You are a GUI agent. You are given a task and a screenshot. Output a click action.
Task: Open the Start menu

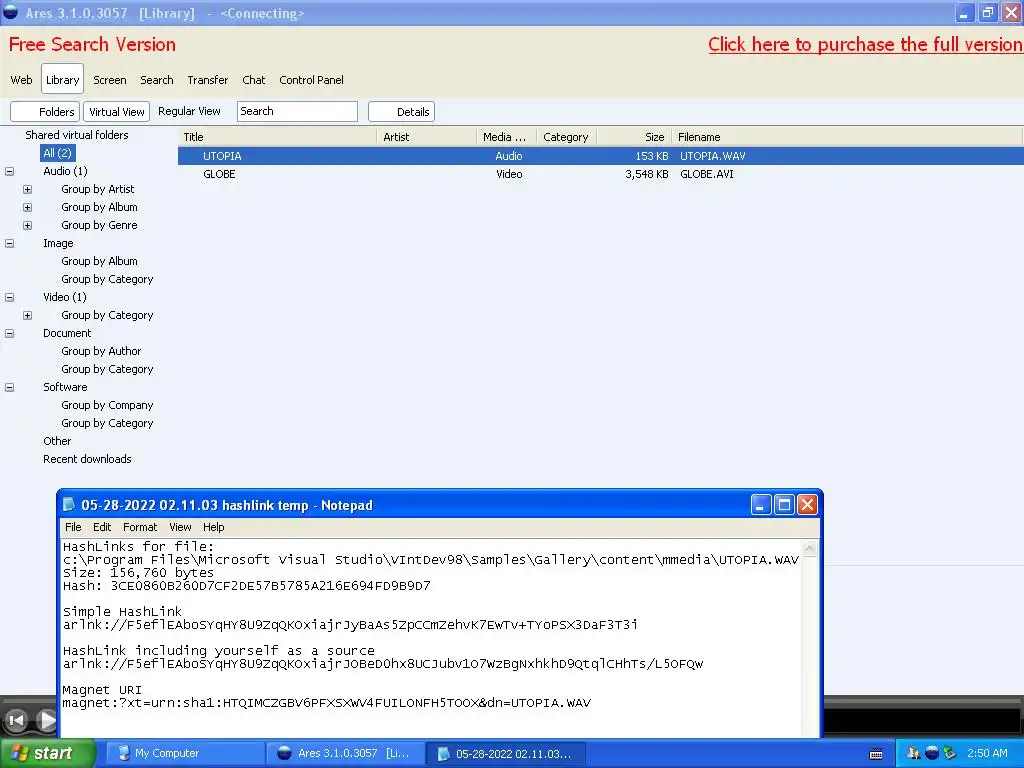pyautogui.click(x=48, y=753)
